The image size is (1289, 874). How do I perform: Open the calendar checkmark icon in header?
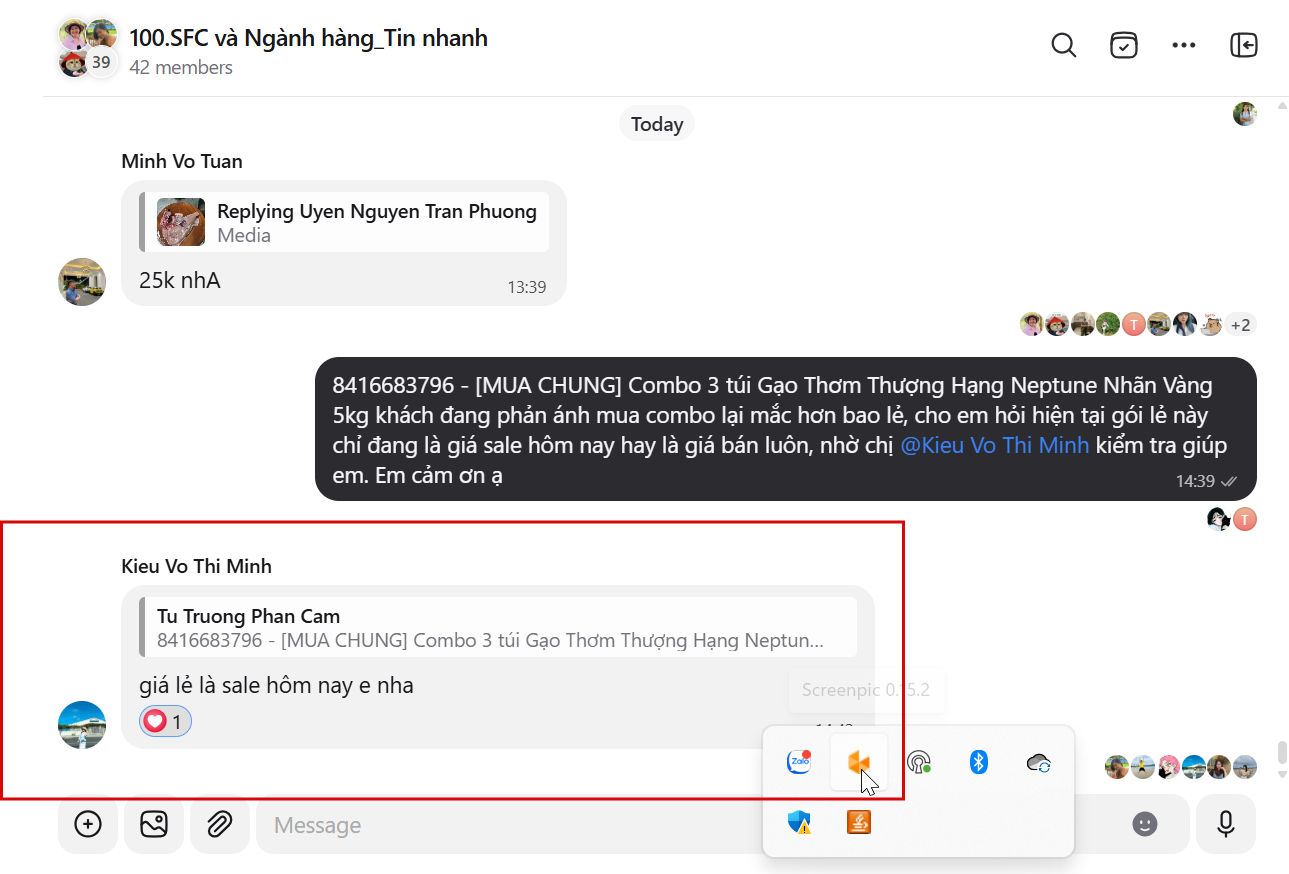(x=1124, y=45)
